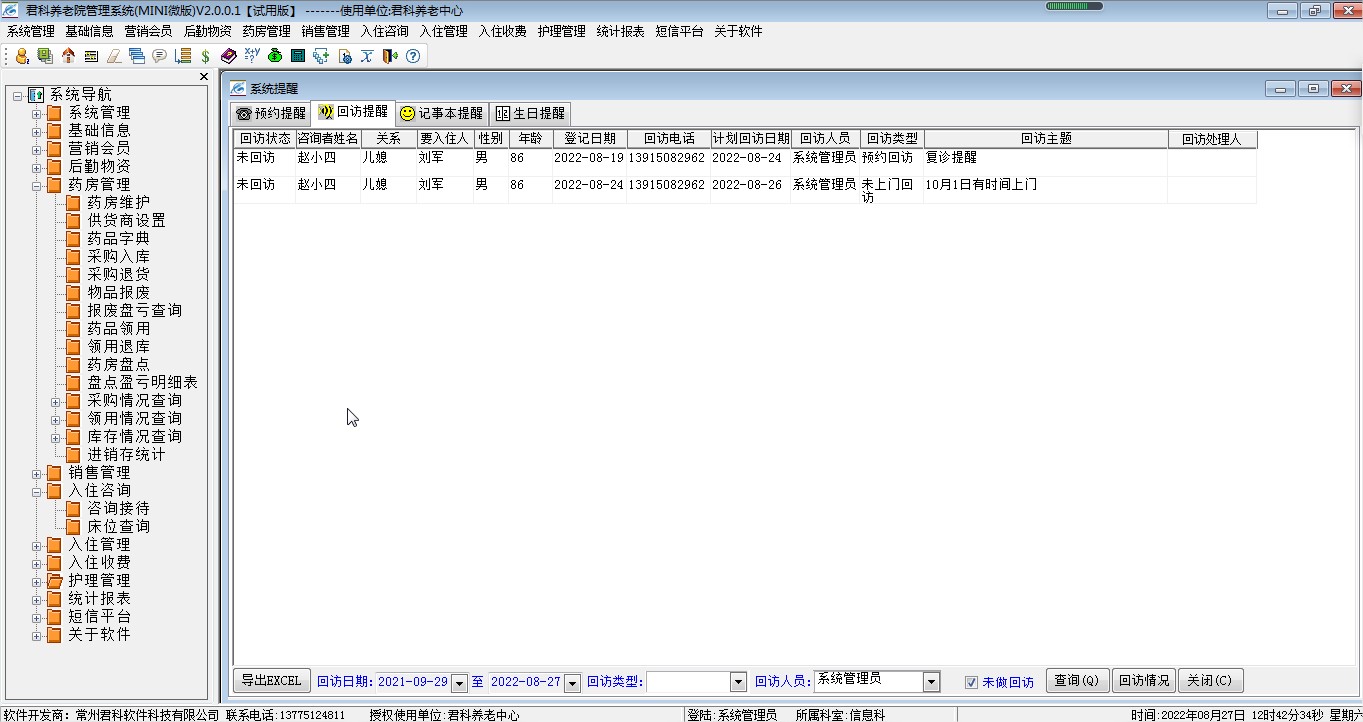This screenshot has width=1363, height=722.
Task: Open the start date picker for 回访日期
Action: tap(459, 682)
